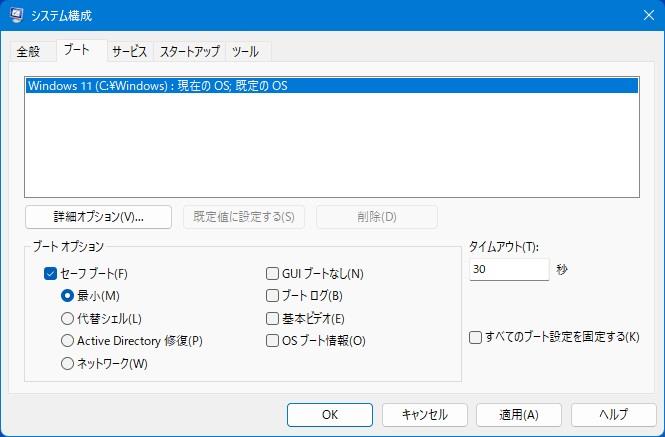Click the 削除(D) button
665x437 pixels.
click(x=377, y=217)
